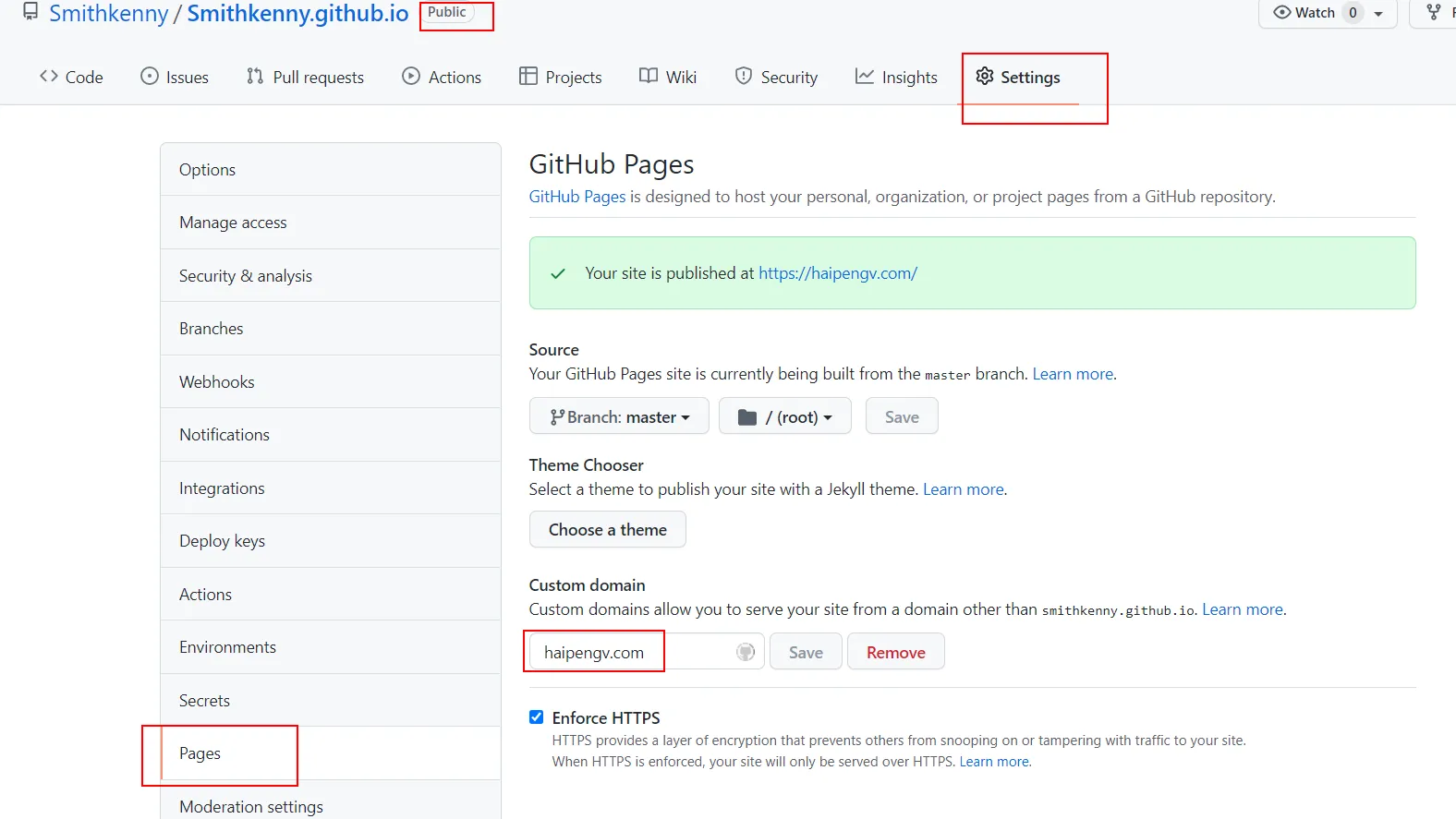Go to Webhooks in the sidebar

click(331, 382)
